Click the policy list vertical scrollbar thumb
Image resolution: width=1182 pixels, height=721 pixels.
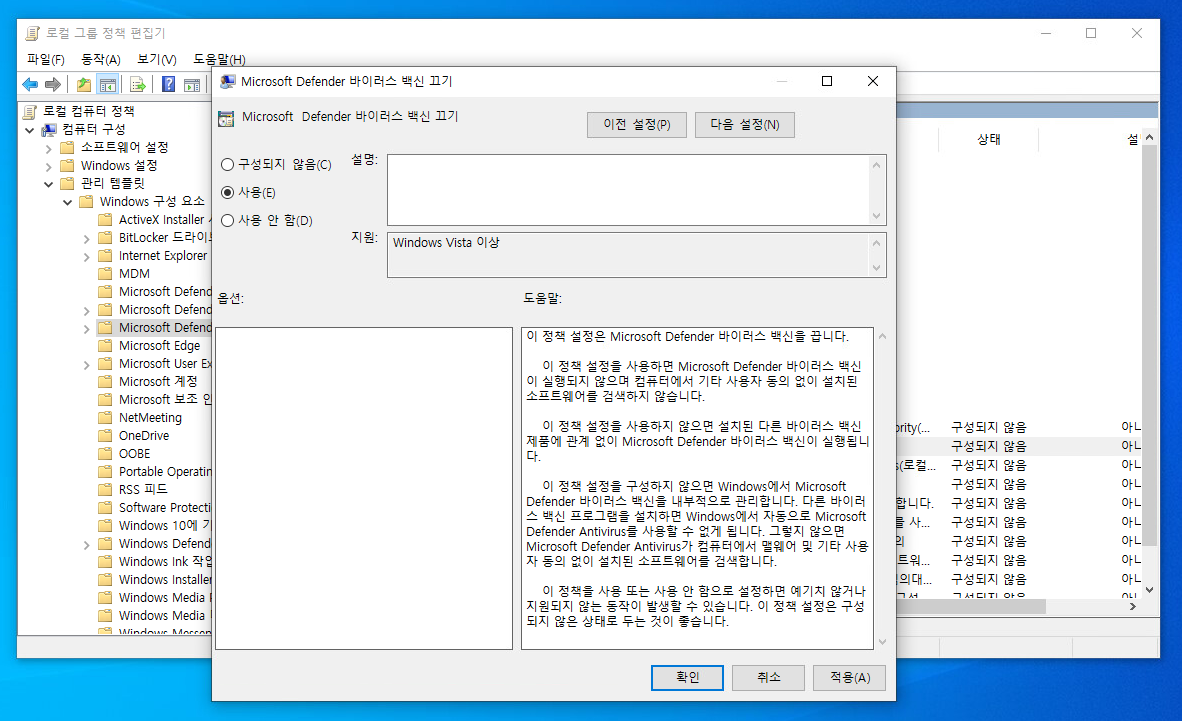(x=1150, y=344)
